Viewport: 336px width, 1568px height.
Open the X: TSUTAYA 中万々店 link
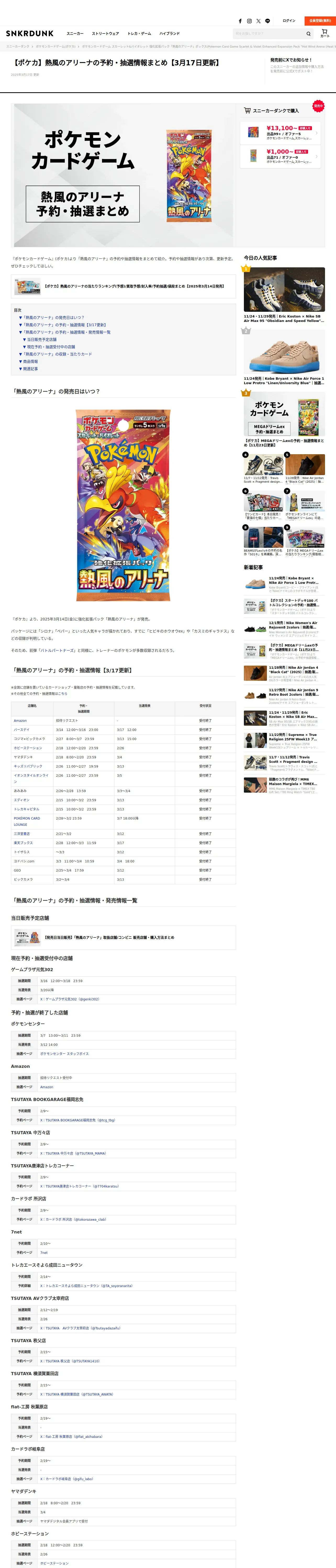(x=73, y=1154)
